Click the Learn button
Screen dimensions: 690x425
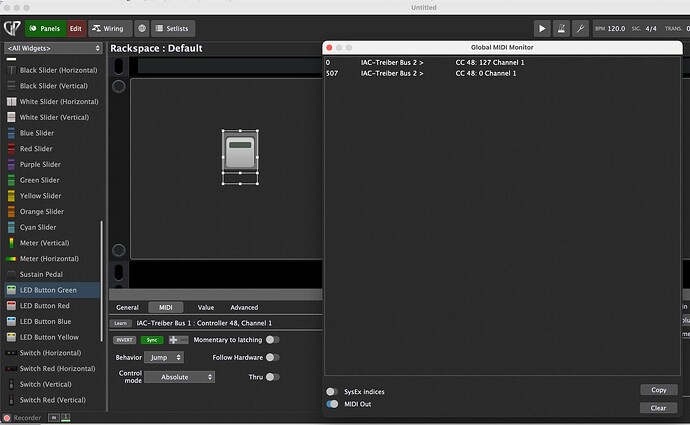point(121,323)
